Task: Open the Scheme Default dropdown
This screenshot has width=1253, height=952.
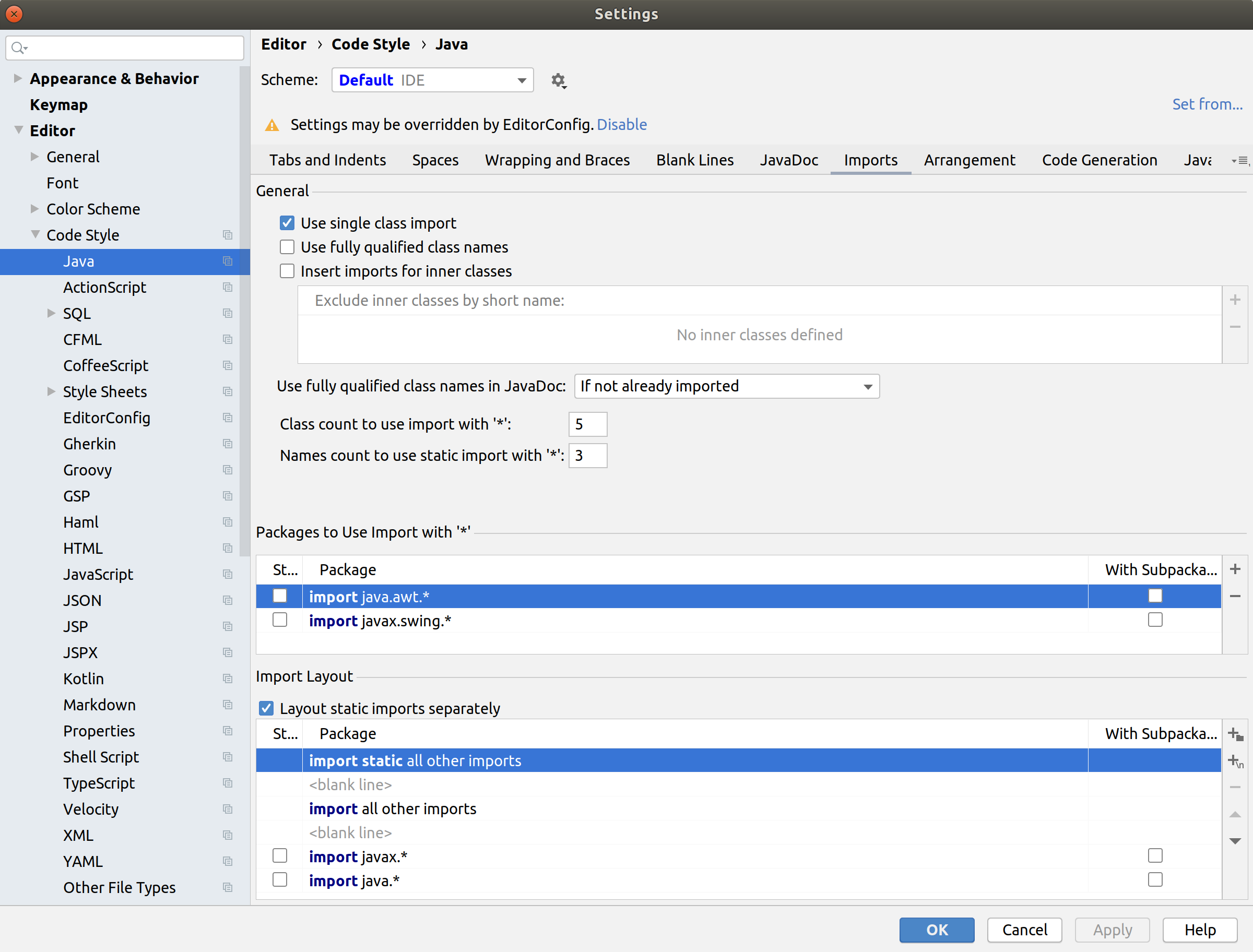Action: point(432,80)
